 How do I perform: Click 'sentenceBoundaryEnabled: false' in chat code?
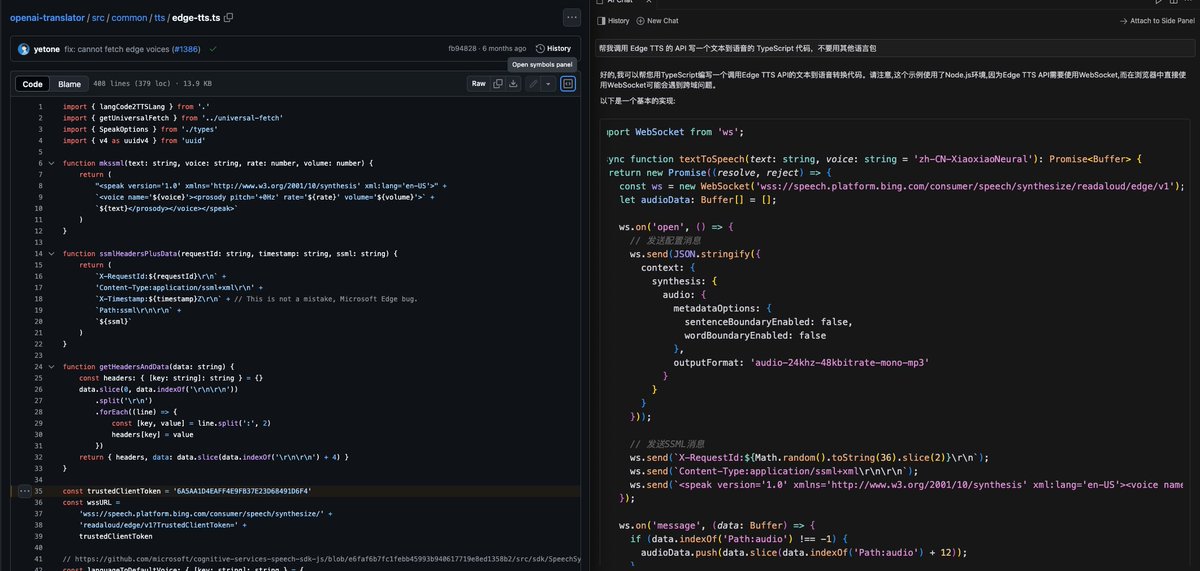point(768,321)
